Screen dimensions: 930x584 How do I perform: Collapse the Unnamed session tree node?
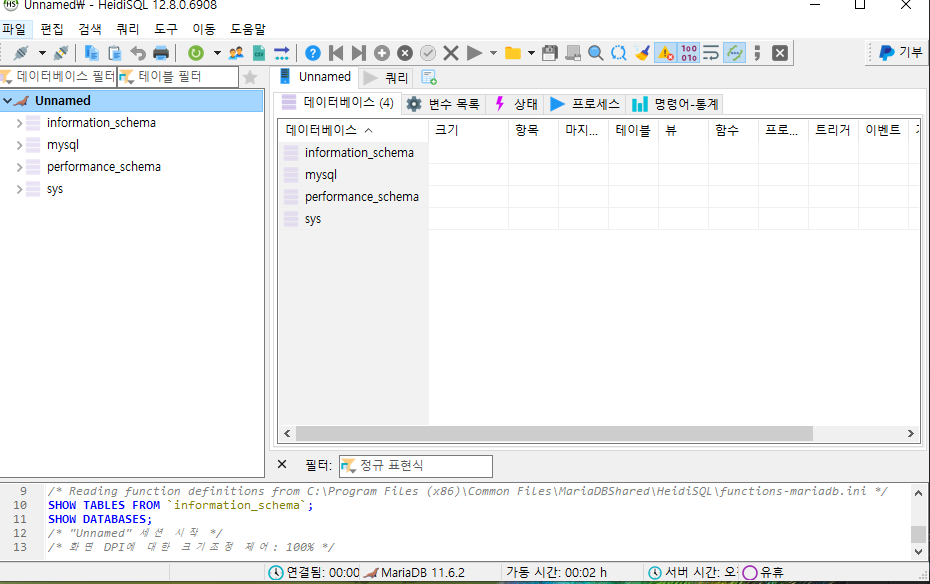8,101
